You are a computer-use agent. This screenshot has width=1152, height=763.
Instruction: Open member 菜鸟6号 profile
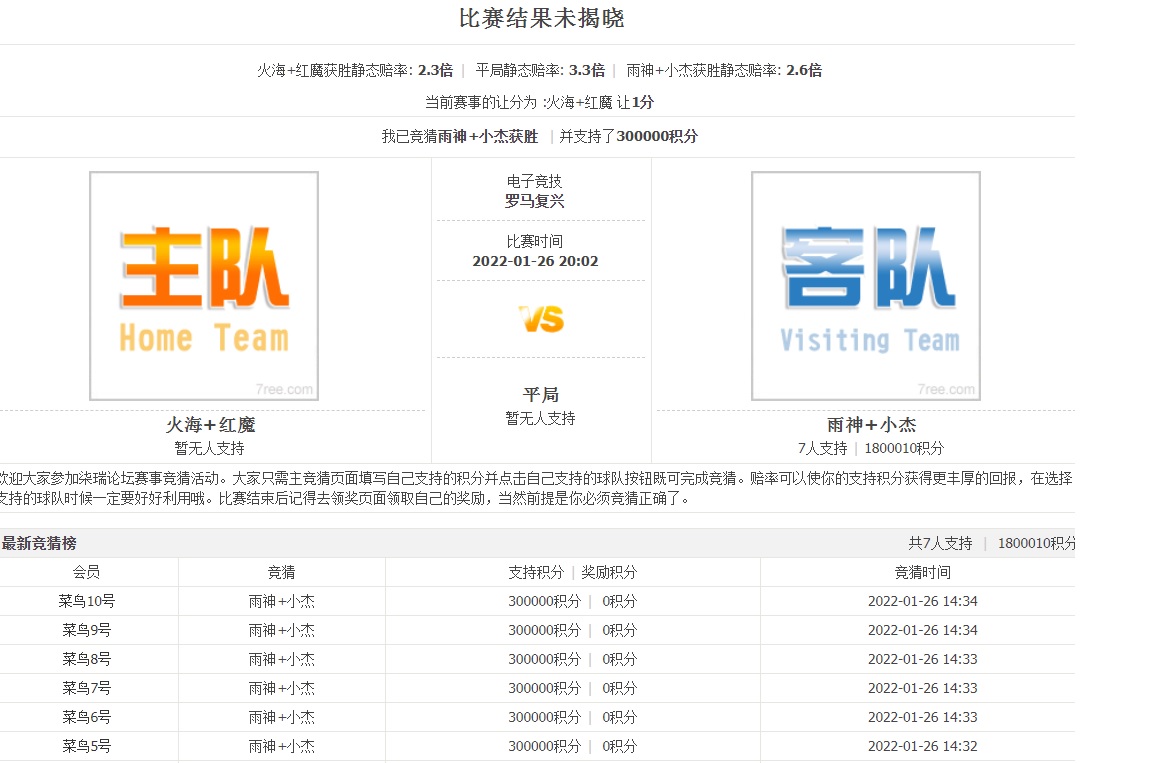tap(87, 718)
